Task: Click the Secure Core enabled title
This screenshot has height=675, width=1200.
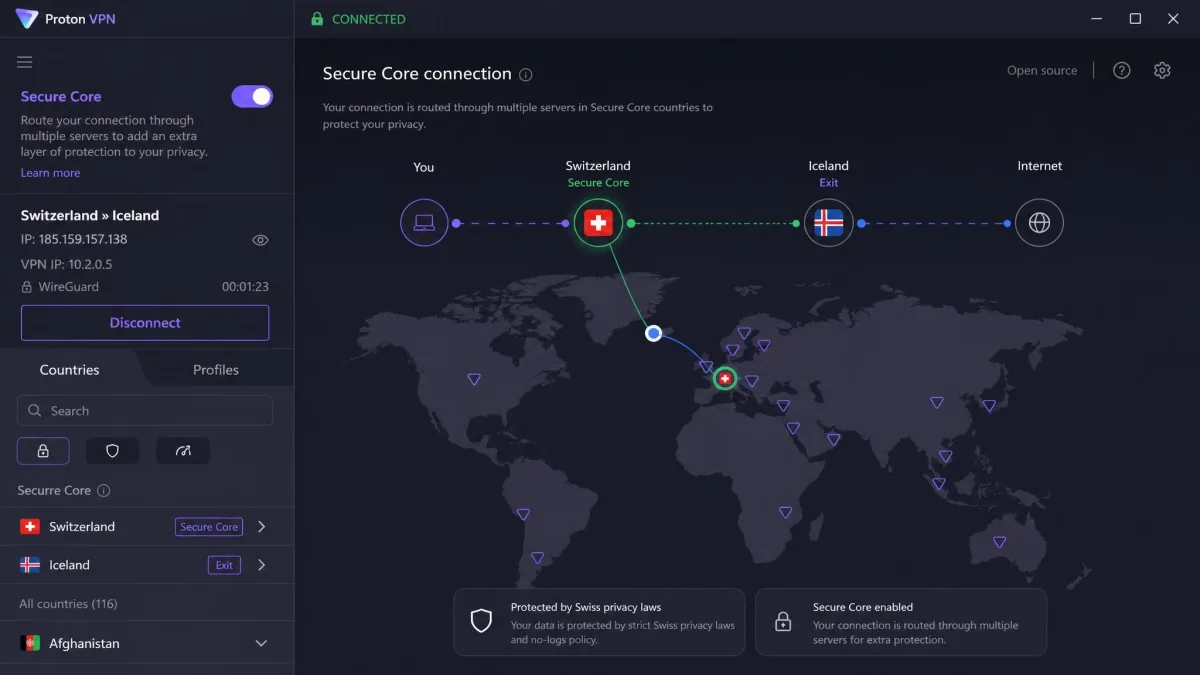Action: pos(863,607)
